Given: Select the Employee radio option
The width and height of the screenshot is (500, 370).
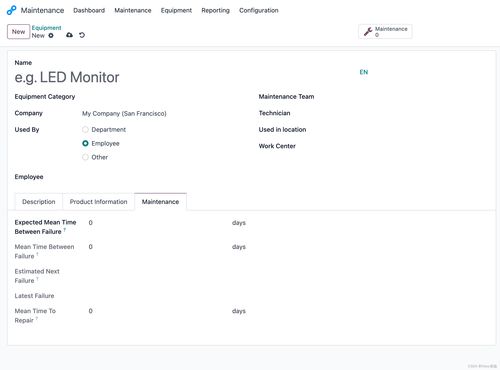Looking at the screenshot, I should coord(85,143).
